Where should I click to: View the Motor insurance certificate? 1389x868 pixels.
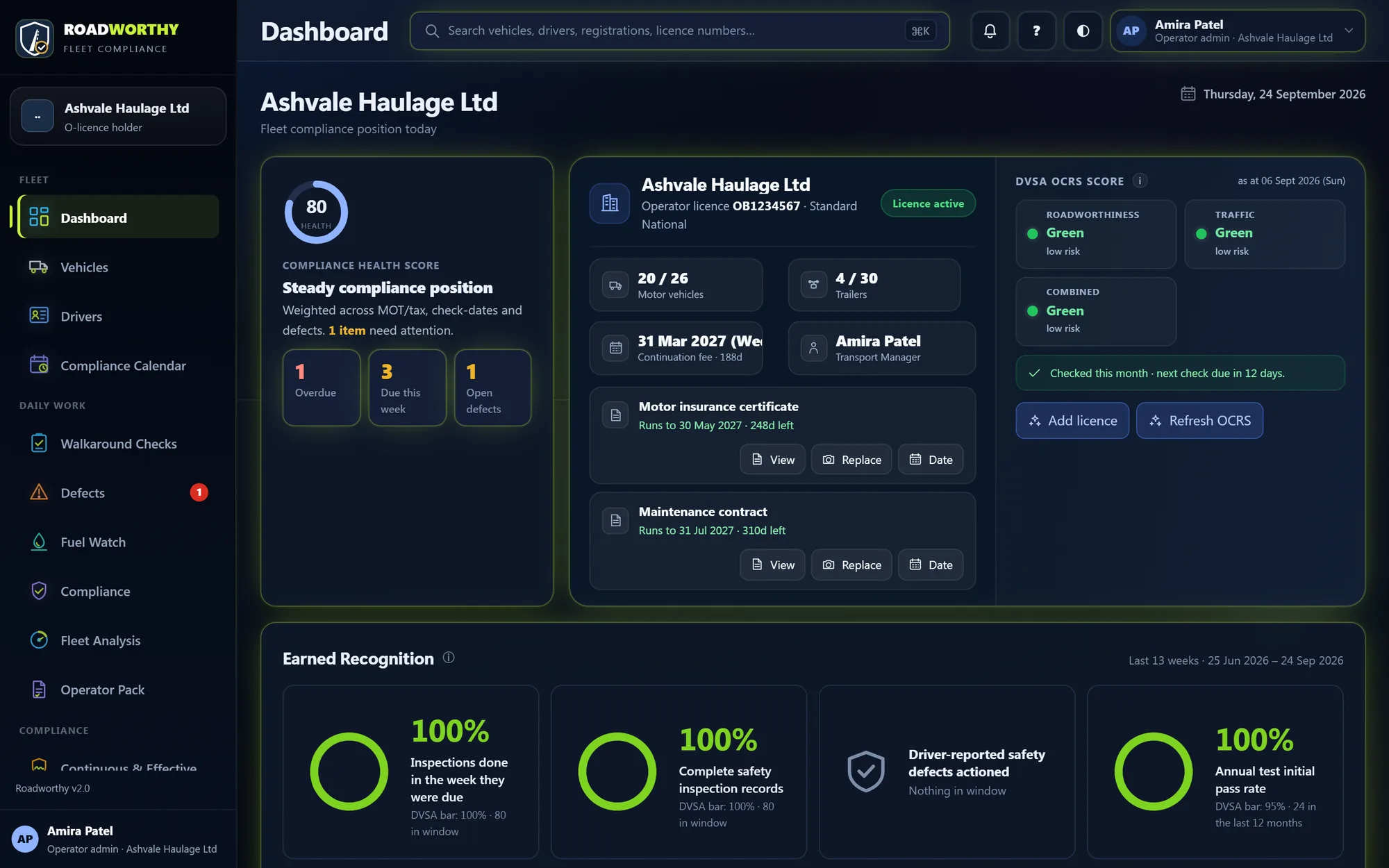point(772,460)
